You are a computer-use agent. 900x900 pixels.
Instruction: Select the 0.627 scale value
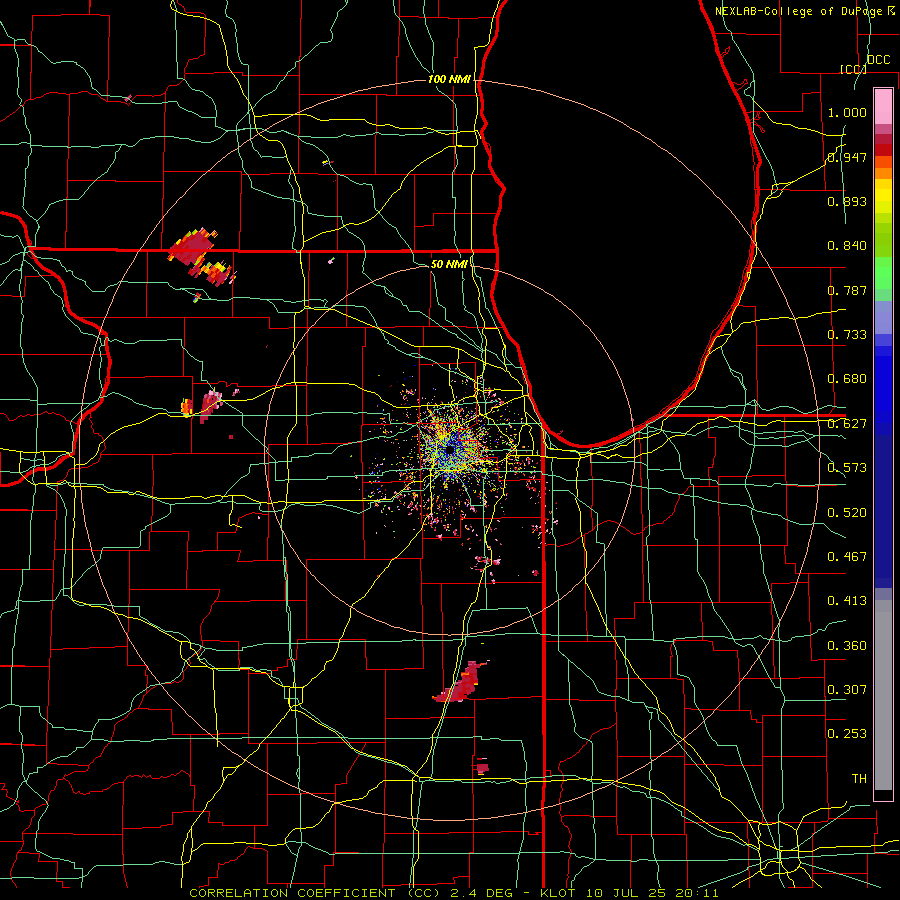tap(847, 424)
